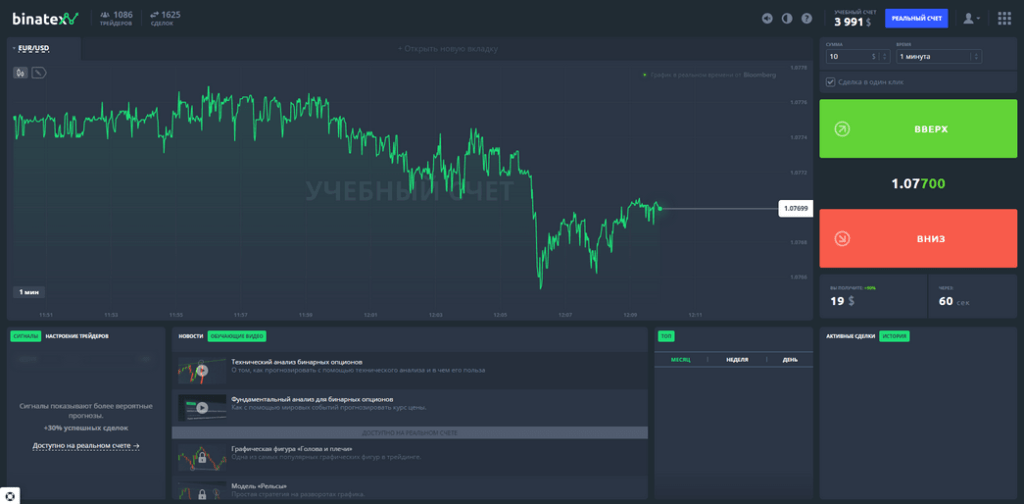Screen dimensions: 1024x504
Task: Select the drawing pencil tool icon
Action: (x=39, y=72)
